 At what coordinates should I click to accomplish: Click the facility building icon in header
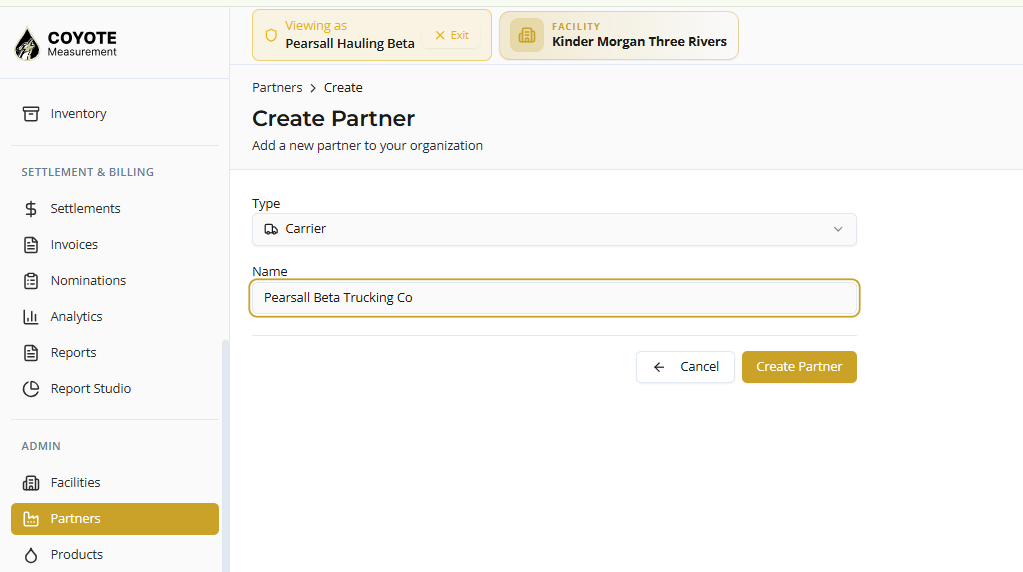[527, 35]
